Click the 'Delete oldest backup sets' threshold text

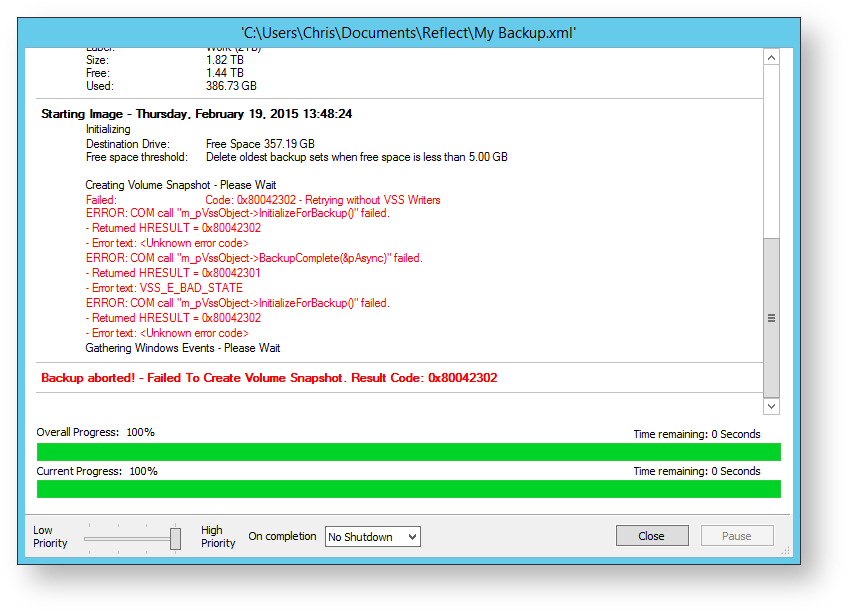click(357, 156)
